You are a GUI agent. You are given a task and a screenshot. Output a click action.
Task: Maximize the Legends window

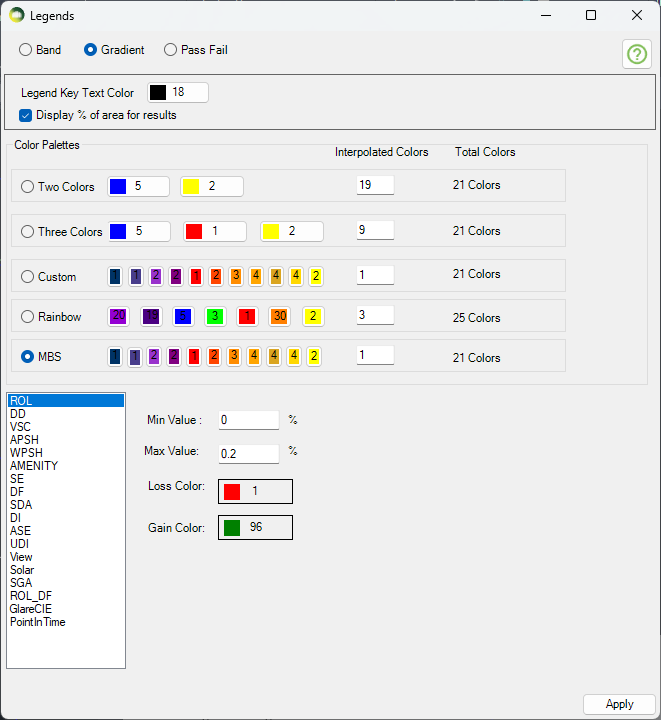(x=591, y=15)
